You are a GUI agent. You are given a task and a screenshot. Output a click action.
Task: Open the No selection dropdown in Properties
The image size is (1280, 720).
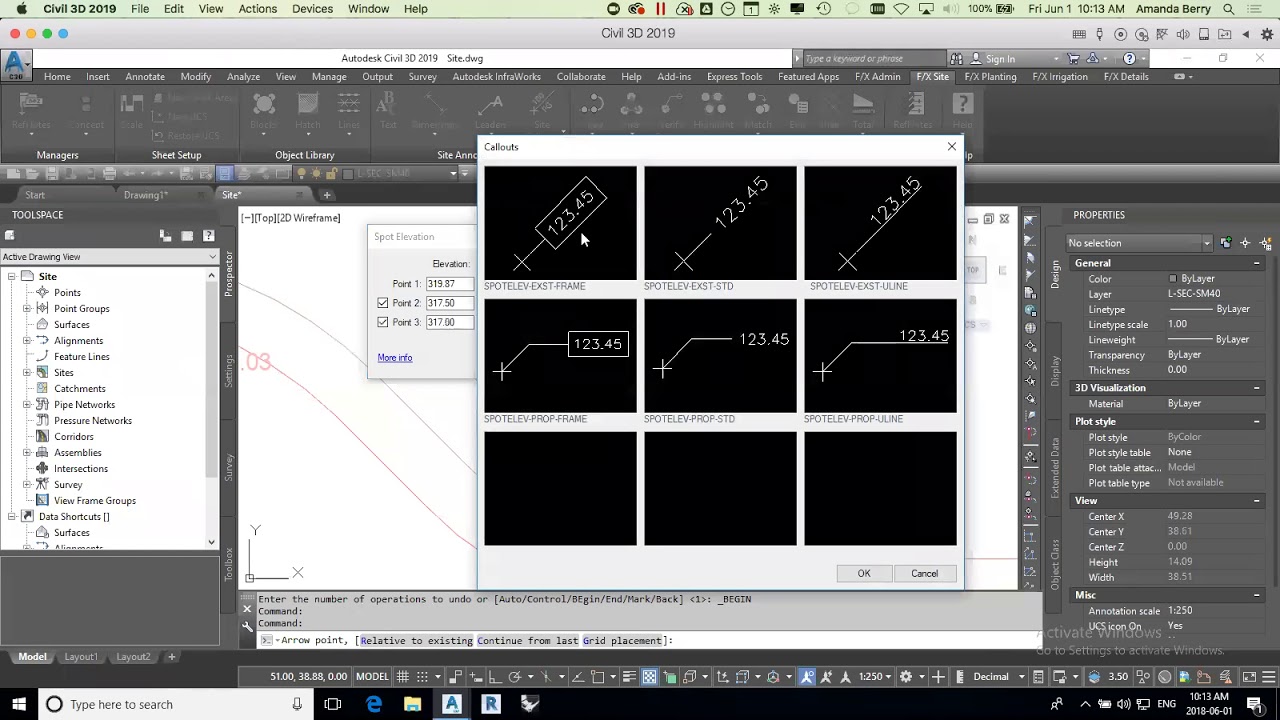(x=1140, y=243)
